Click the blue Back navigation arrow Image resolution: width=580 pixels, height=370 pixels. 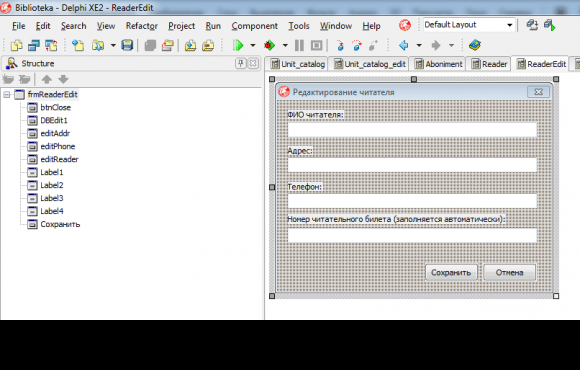(404, 46)
